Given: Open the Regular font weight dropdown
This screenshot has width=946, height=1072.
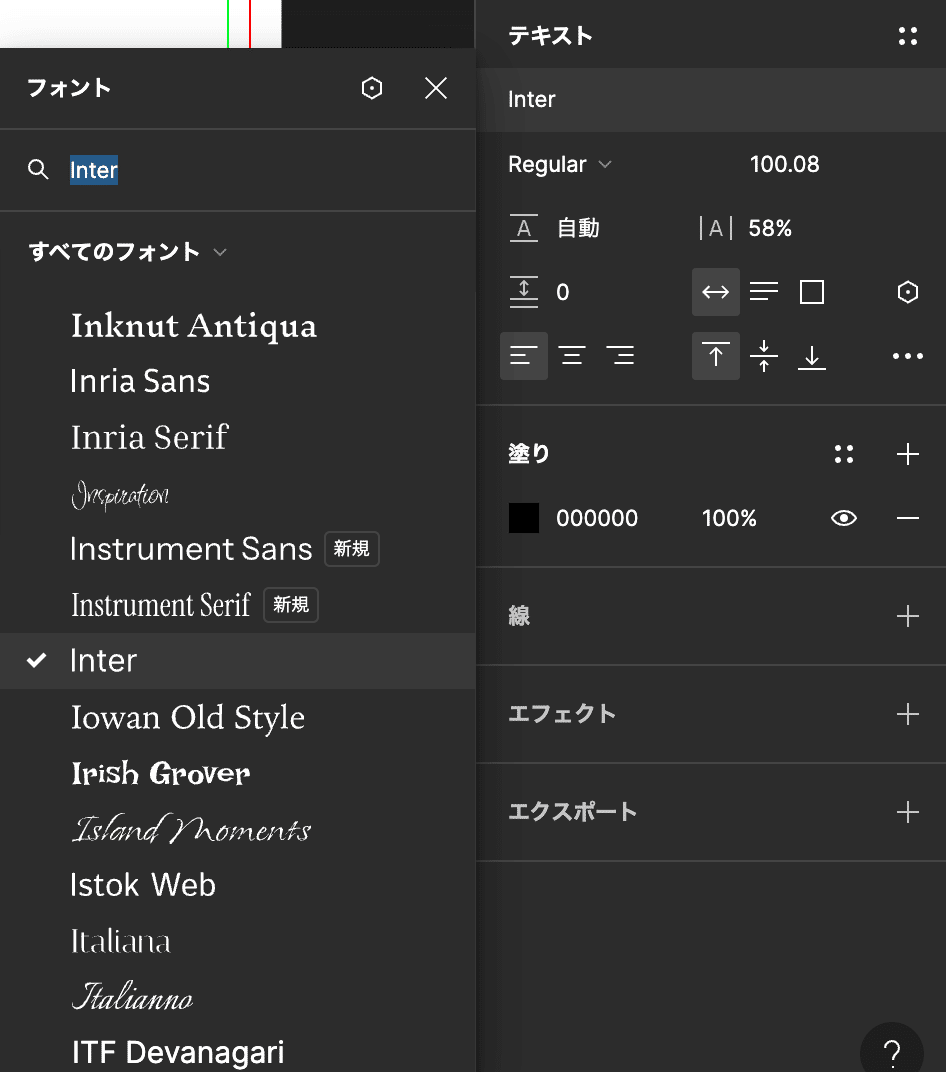Looking at the screenshot, I should tap(560, 164).
